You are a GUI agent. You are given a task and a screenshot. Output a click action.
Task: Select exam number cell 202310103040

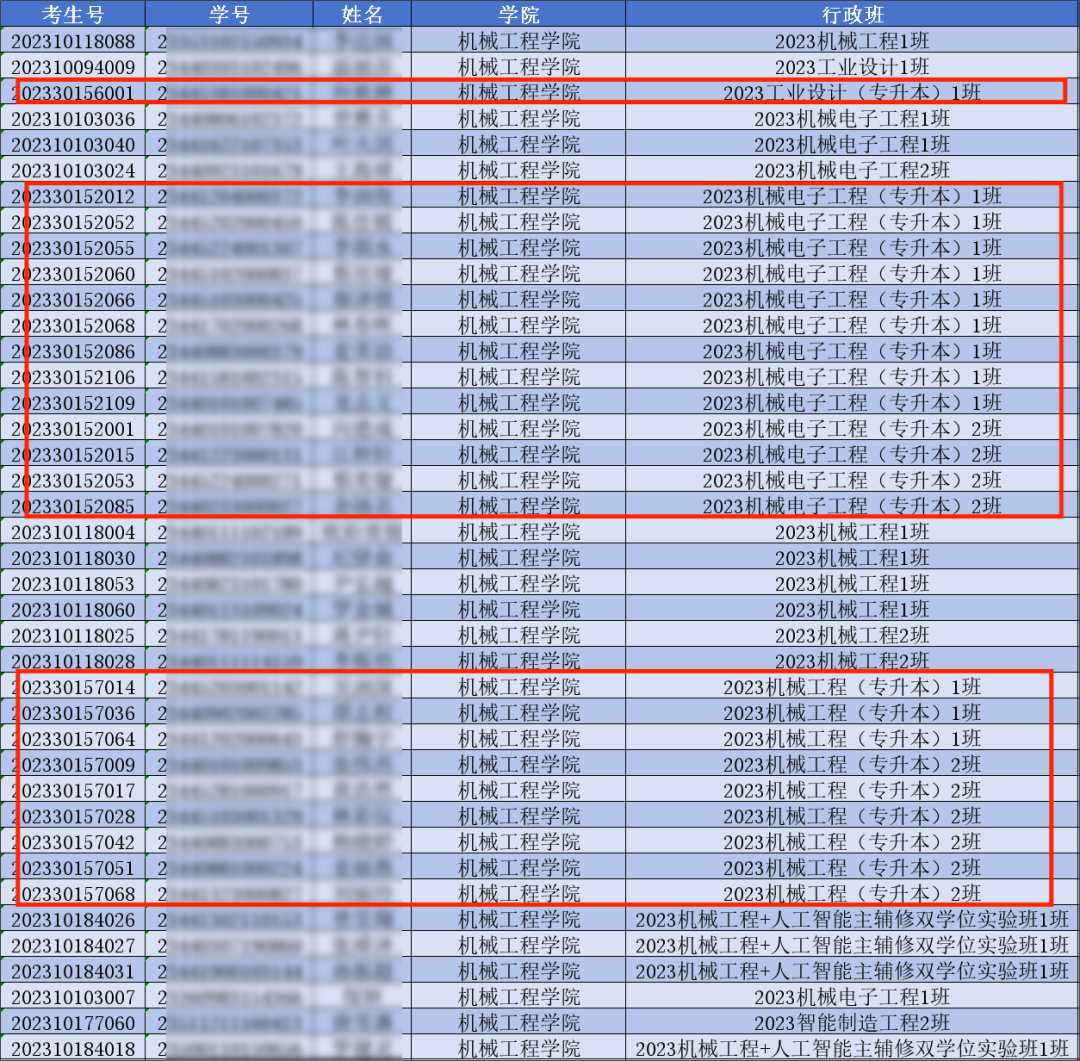click(73, 144)
